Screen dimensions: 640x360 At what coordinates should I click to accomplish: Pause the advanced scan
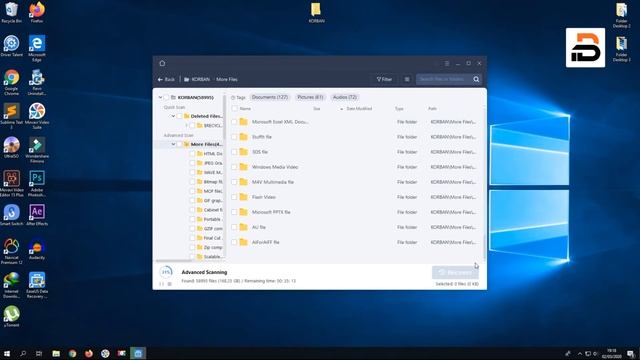[162, 284]
